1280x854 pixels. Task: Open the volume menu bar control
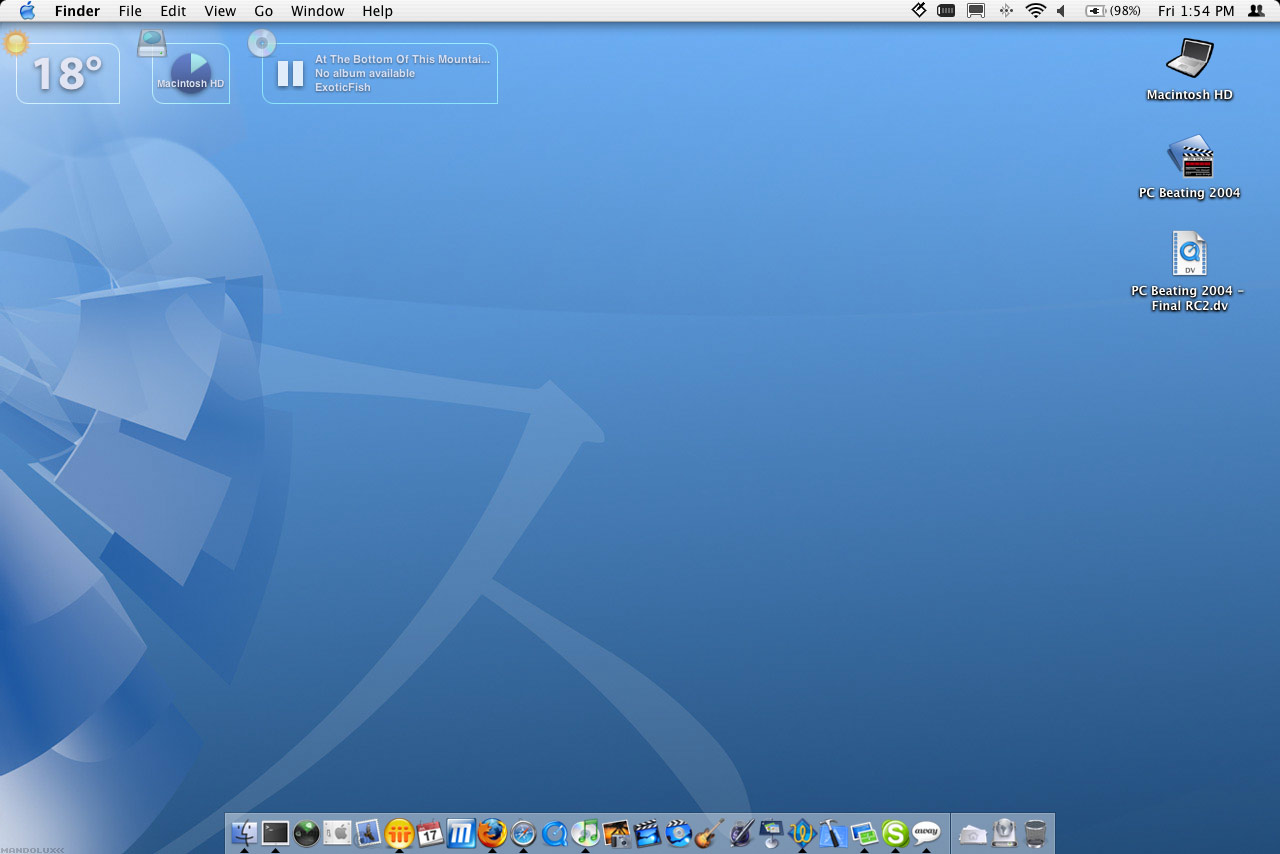click(x=1061, y=11)
